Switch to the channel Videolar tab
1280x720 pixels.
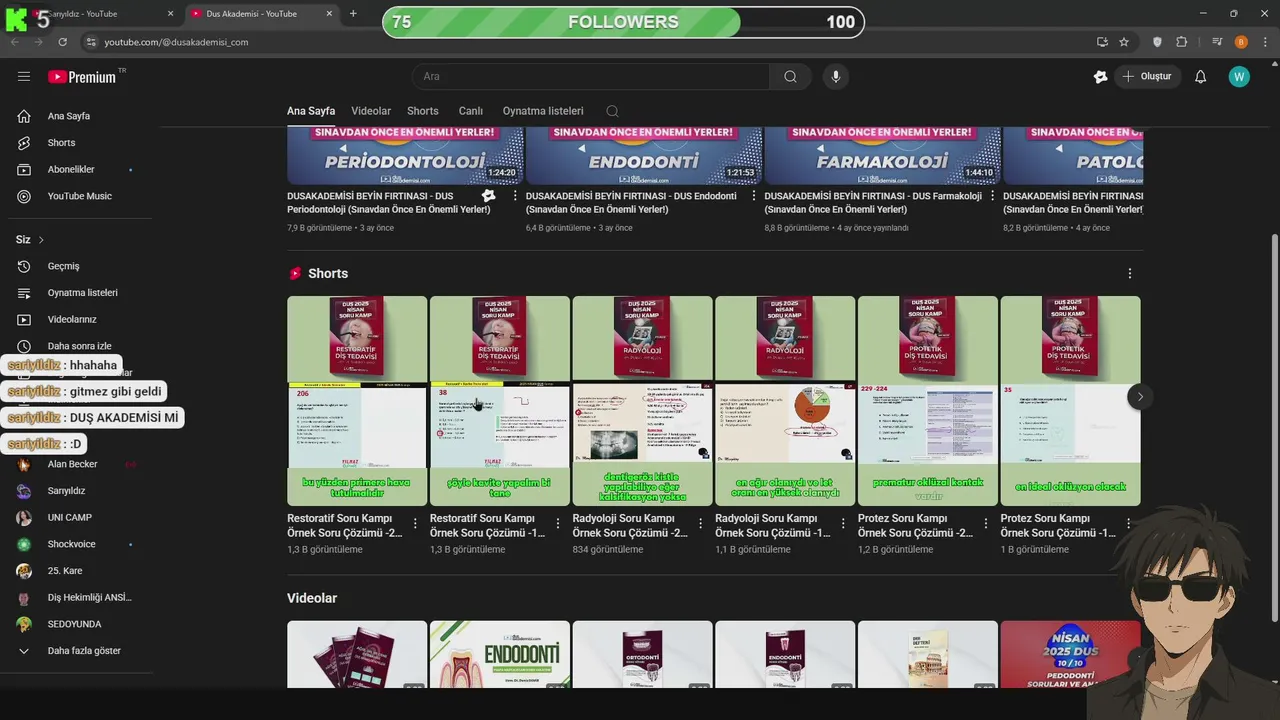tap(371, 111)
